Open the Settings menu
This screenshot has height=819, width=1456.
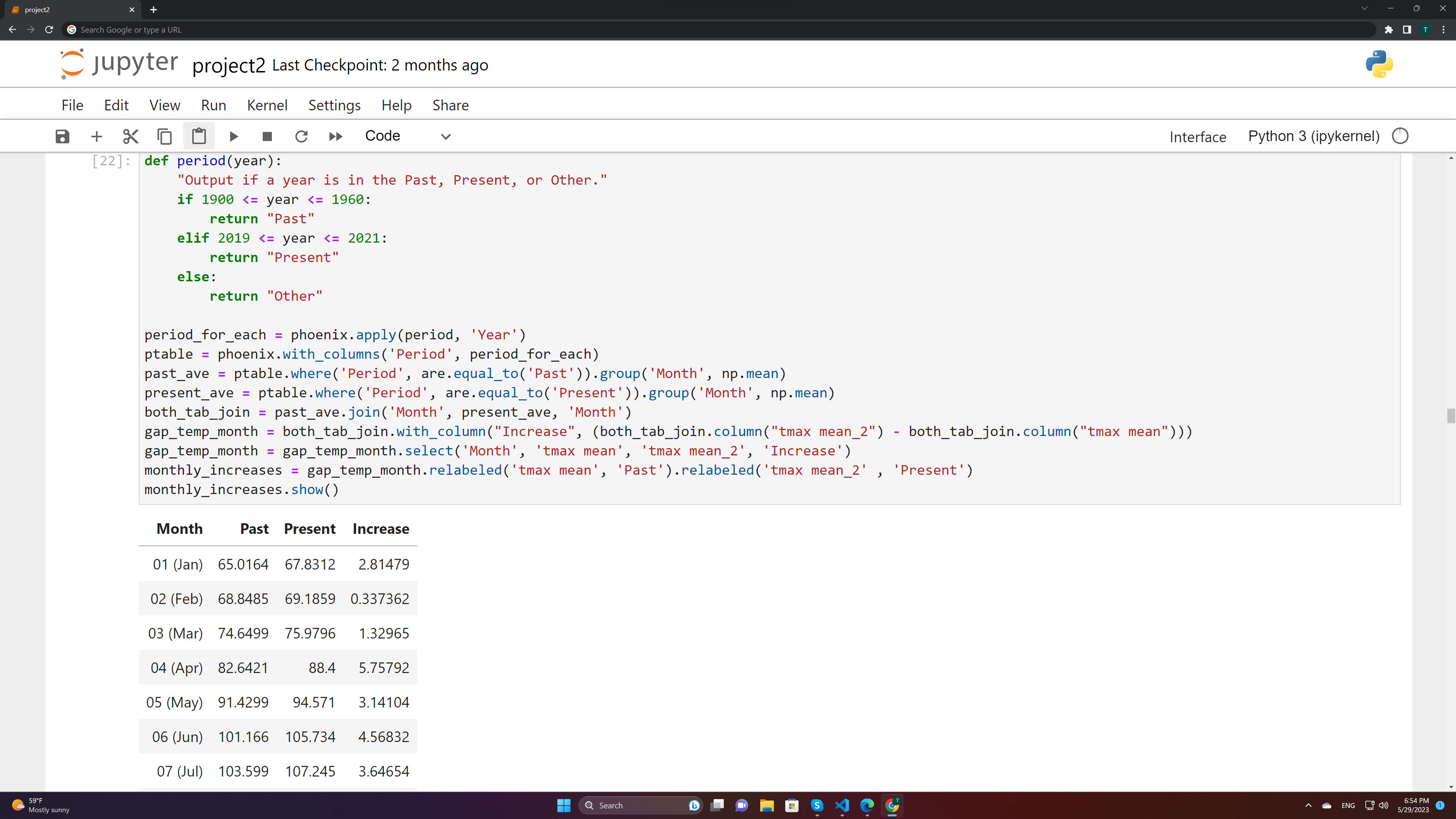coord(334,105)
